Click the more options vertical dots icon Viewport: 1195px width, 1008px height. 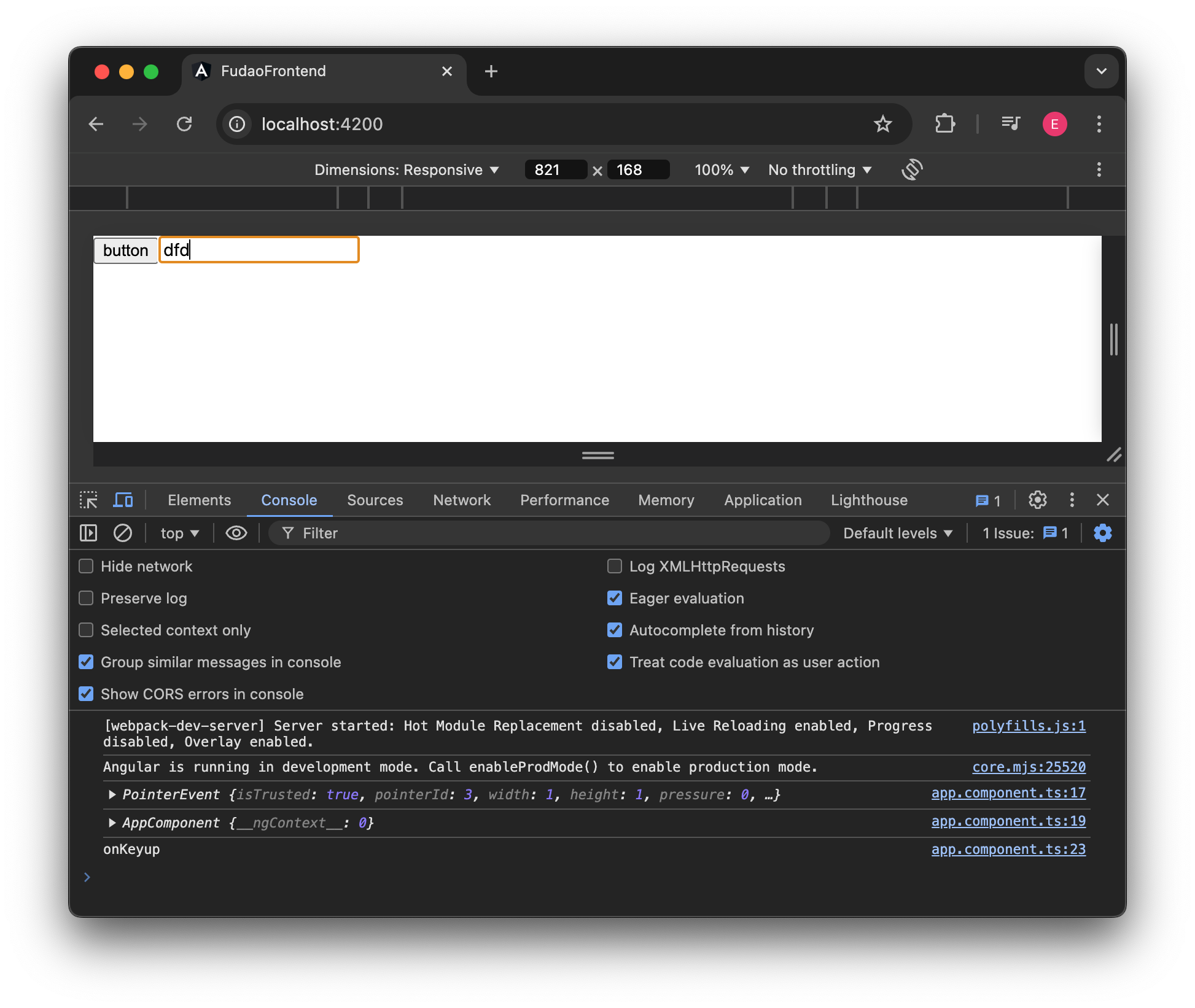[x=1072, y=500]
